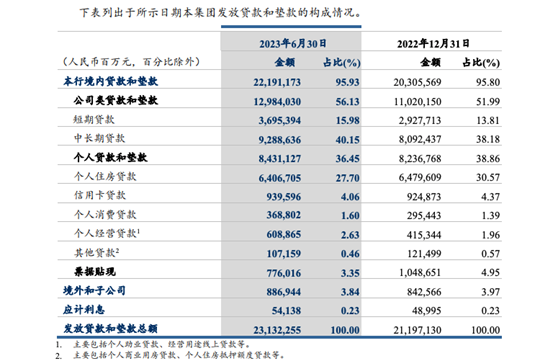Select the 个人贷款和垫款 row label
Image resolution: width=553 pixels, height=361 pixels.
(110, 157)
